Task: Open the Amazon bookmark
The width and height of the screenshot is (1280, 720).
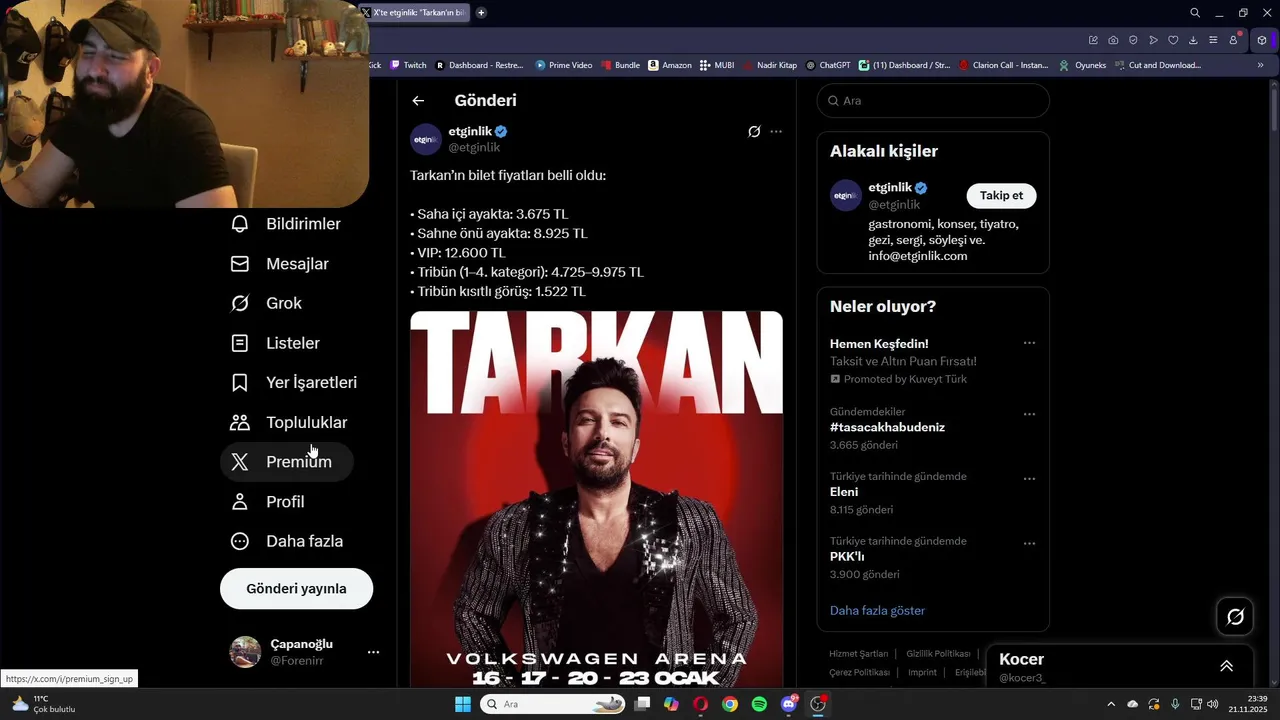Action: 670,65
